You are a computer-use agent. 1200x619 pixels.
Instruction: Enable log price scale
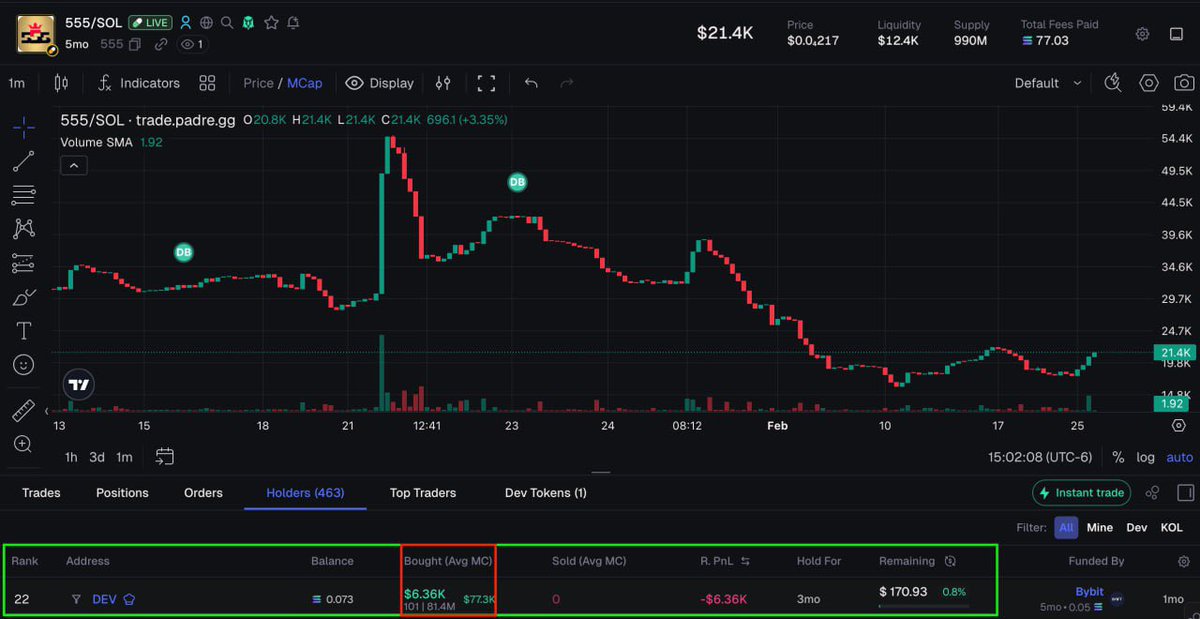point(1145,457)
